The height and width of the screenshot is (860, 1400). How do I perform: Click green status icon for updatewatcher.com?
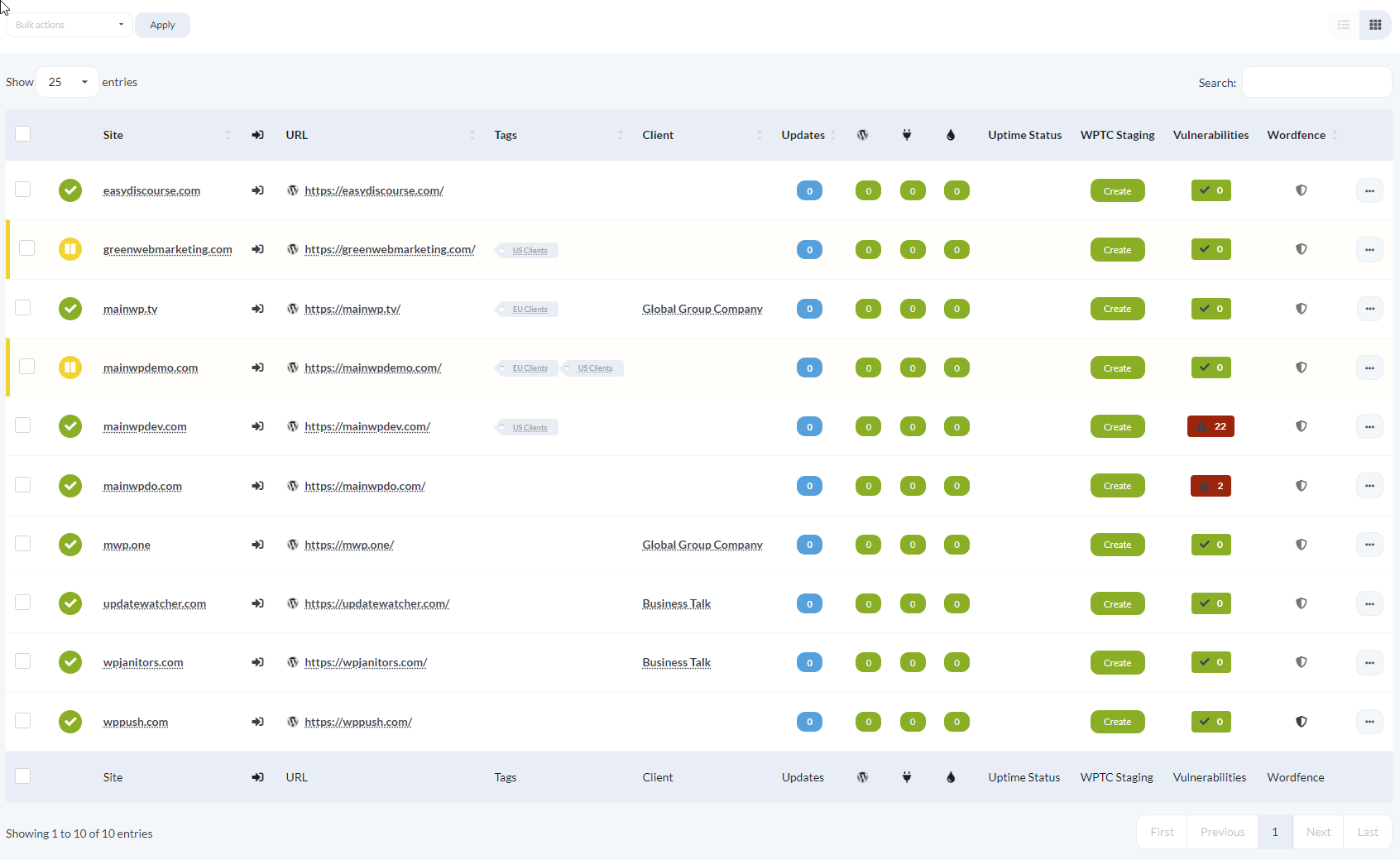(x=70, y=603)
